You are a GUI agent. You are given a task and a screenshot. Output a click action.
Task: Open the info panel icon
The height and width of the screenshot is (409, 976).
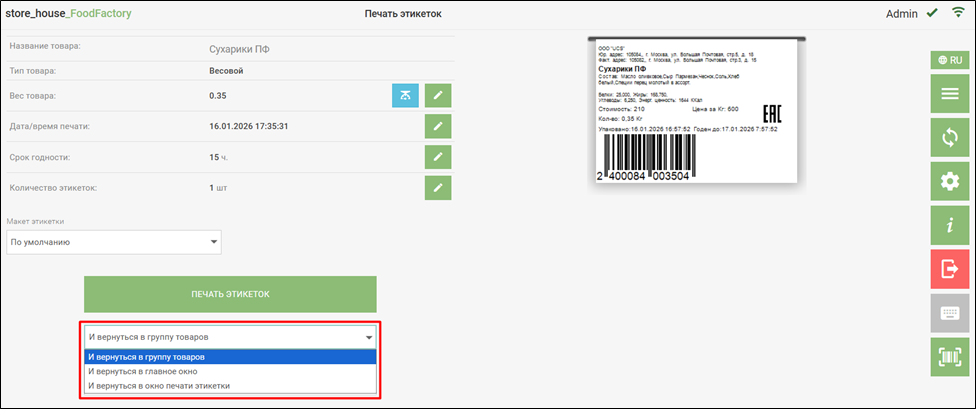(950, 226)
